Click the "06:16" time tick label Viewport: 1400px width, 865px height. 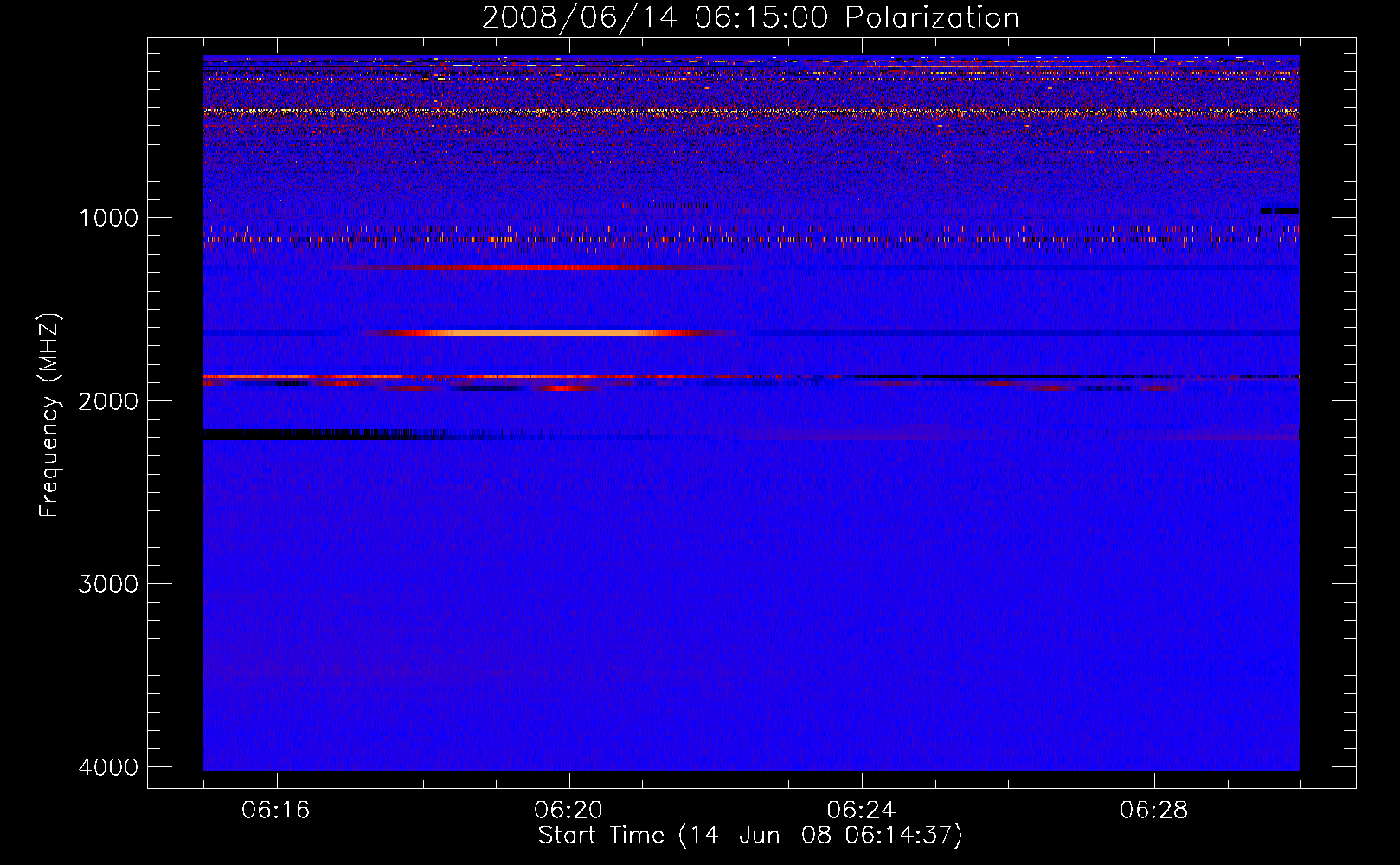tap(276, 810)
